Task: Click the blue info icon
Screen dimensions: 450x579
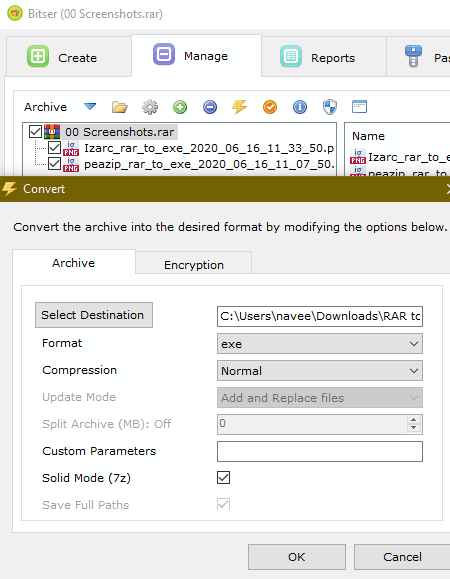Action: (x=300, y=107)
